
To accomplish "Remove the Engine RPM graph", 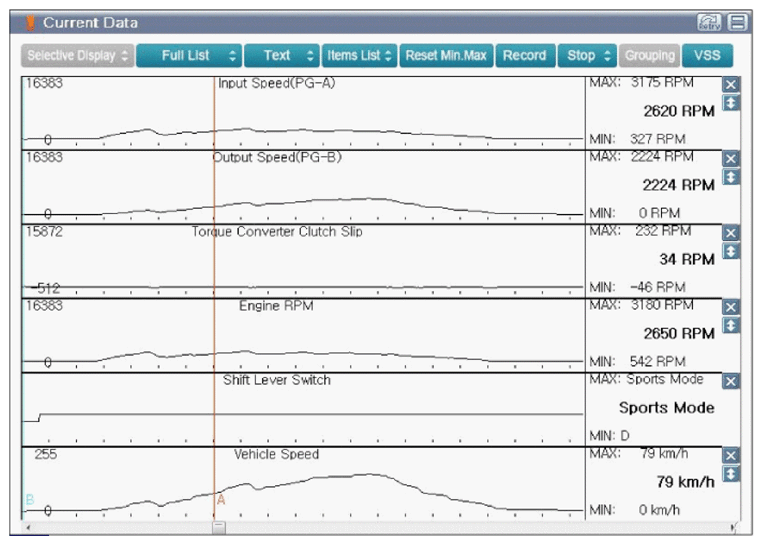I will click(730, 308).
